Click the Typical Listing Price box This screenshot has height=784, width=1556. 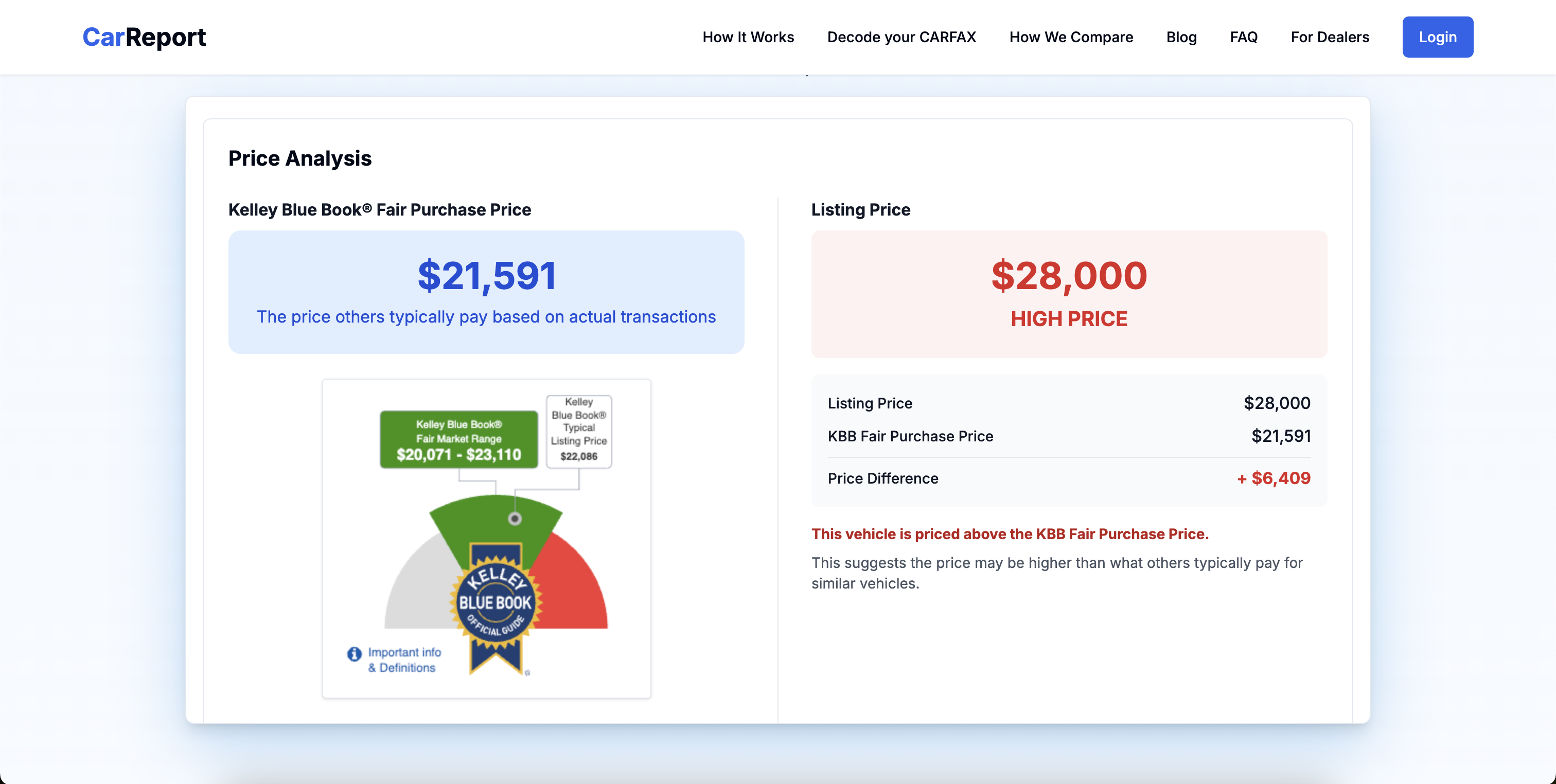click(579, 431)
